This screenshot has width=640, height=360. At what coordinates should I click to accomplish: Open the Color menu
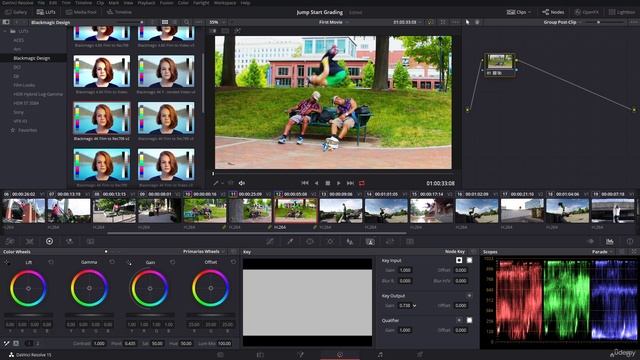pyautogui.click(x=183, y=3)
